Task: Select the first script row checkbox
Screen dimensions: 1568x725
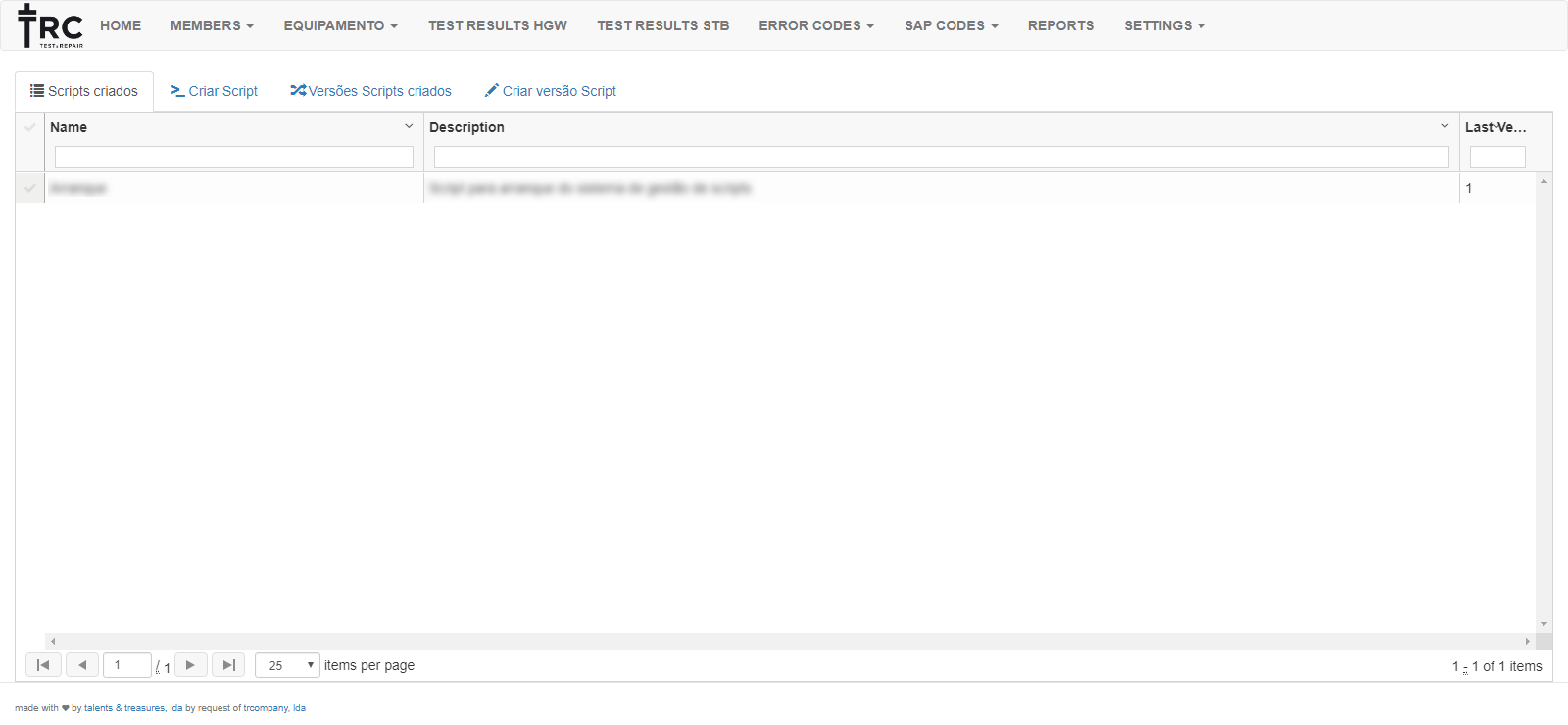Action: 30,188
